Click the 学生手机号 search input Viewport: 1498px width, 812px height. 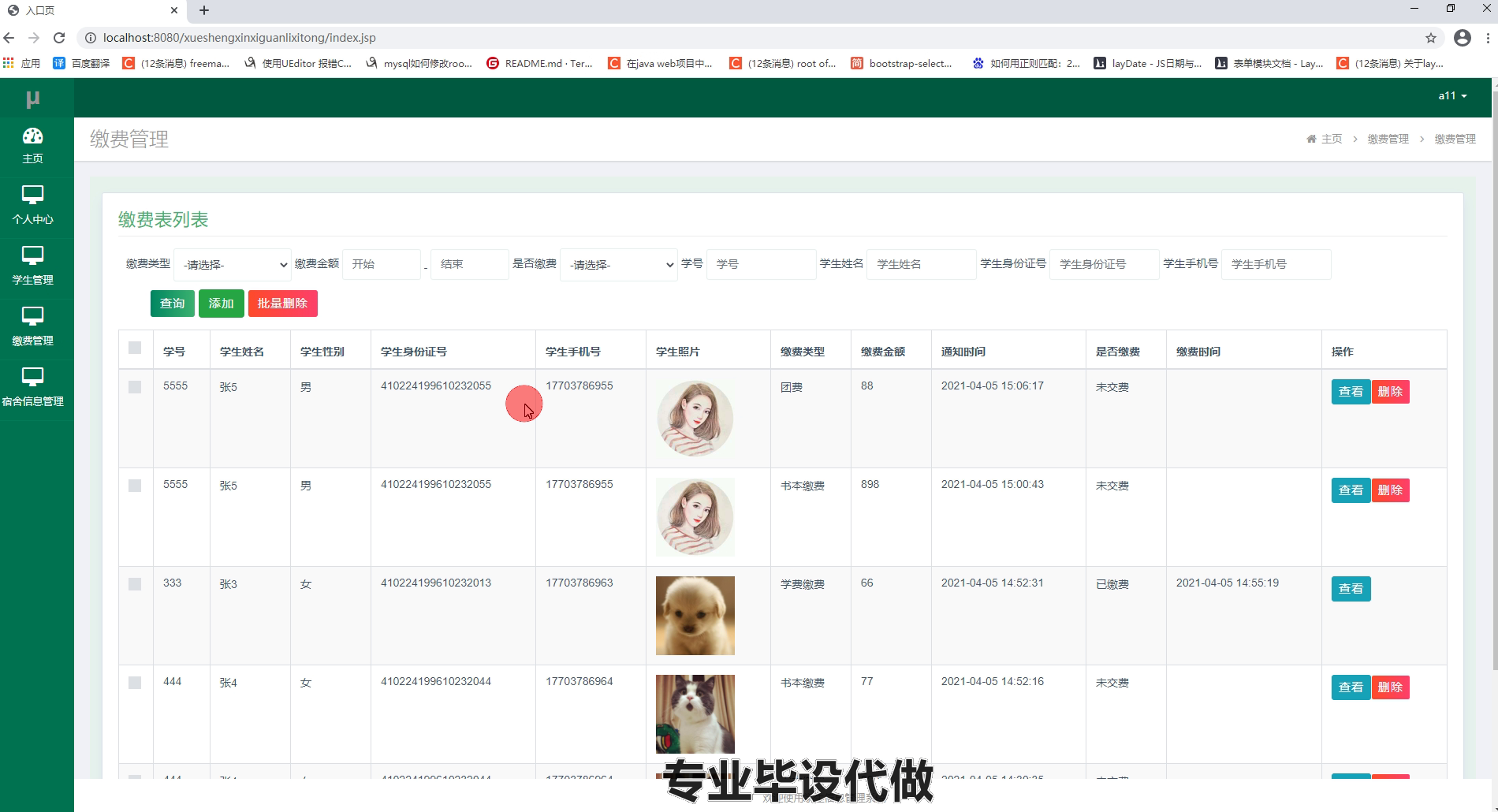tap(1276, 264)
